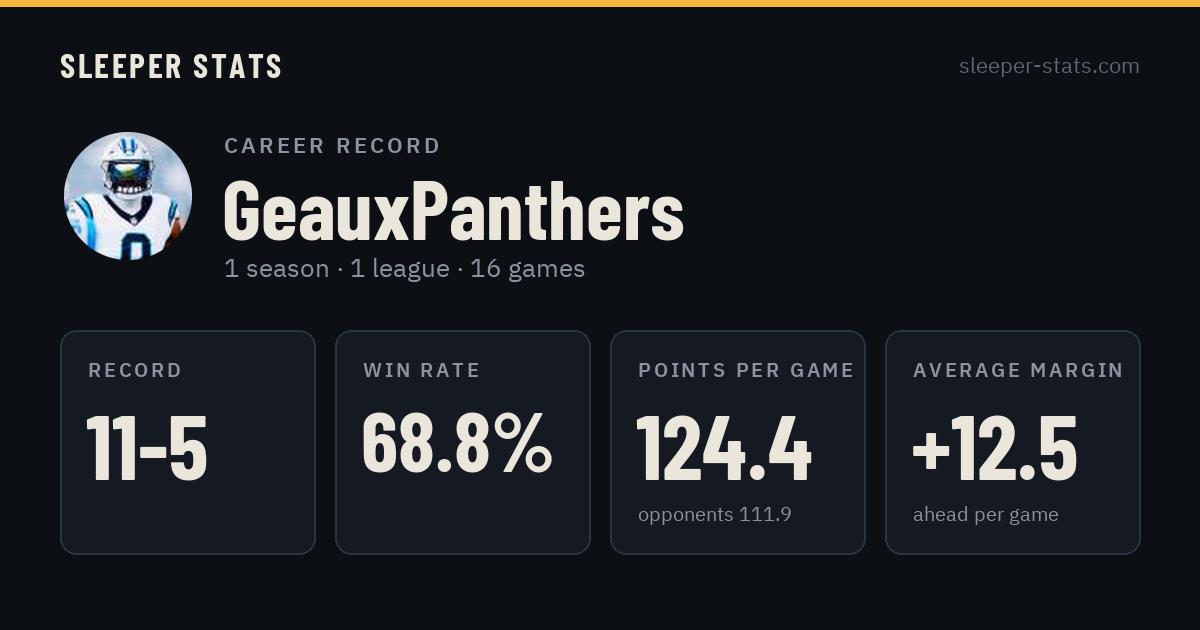Click the WIN RATE card label
The width and height of the screenshot is (1200, 630).
(x=422, y=370)
